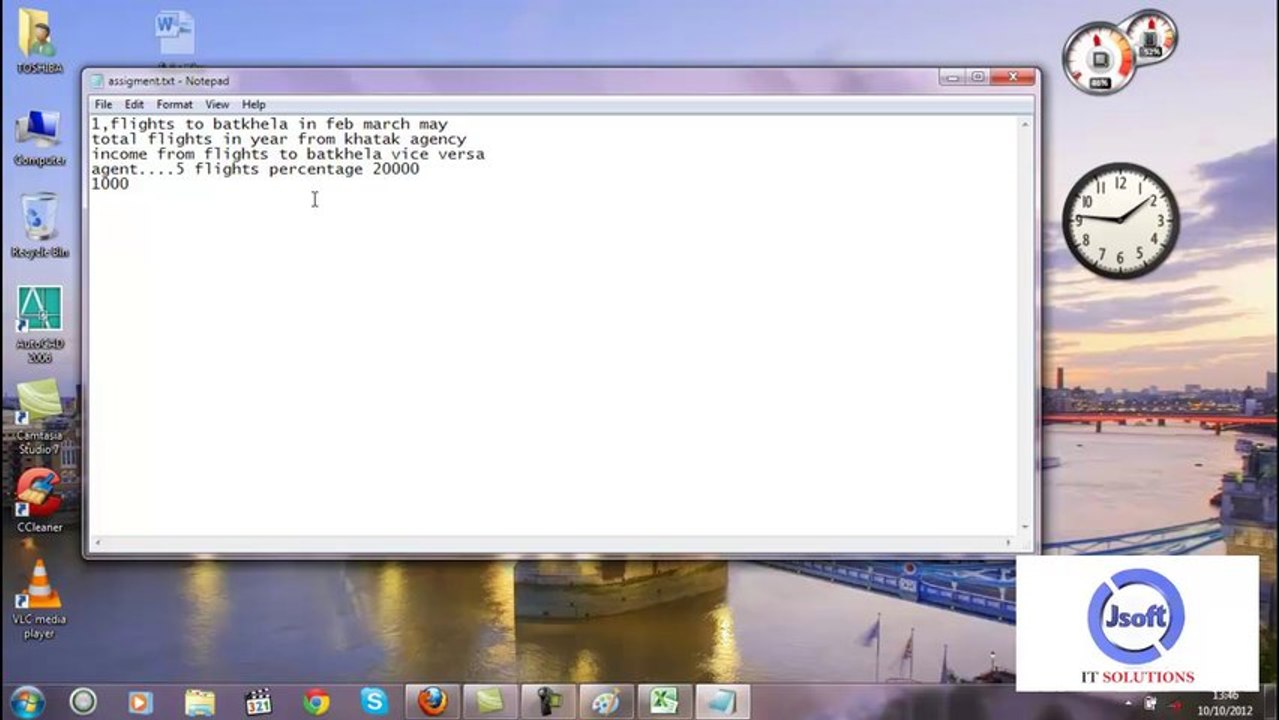
Task: Open the Format menu in Notepad
Action: 174,104
